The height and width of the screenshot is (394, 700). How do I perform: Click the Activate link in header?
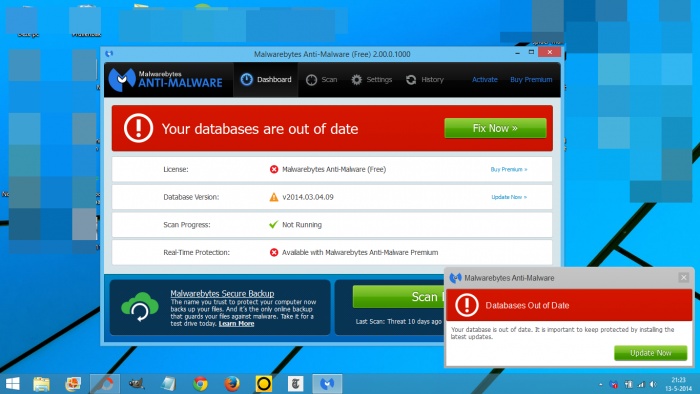click(x=484, y=80)
